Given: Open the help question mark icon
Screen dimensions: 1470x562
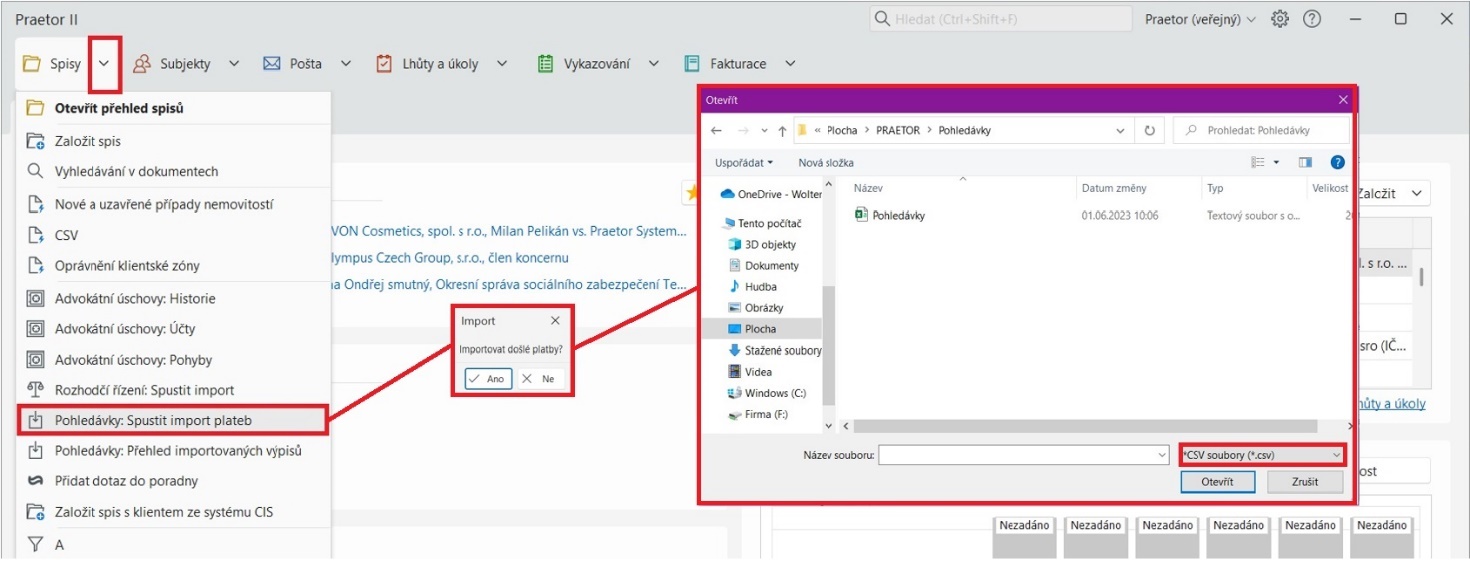Looking at the screenshot, I should click(x=1312, y=19).
